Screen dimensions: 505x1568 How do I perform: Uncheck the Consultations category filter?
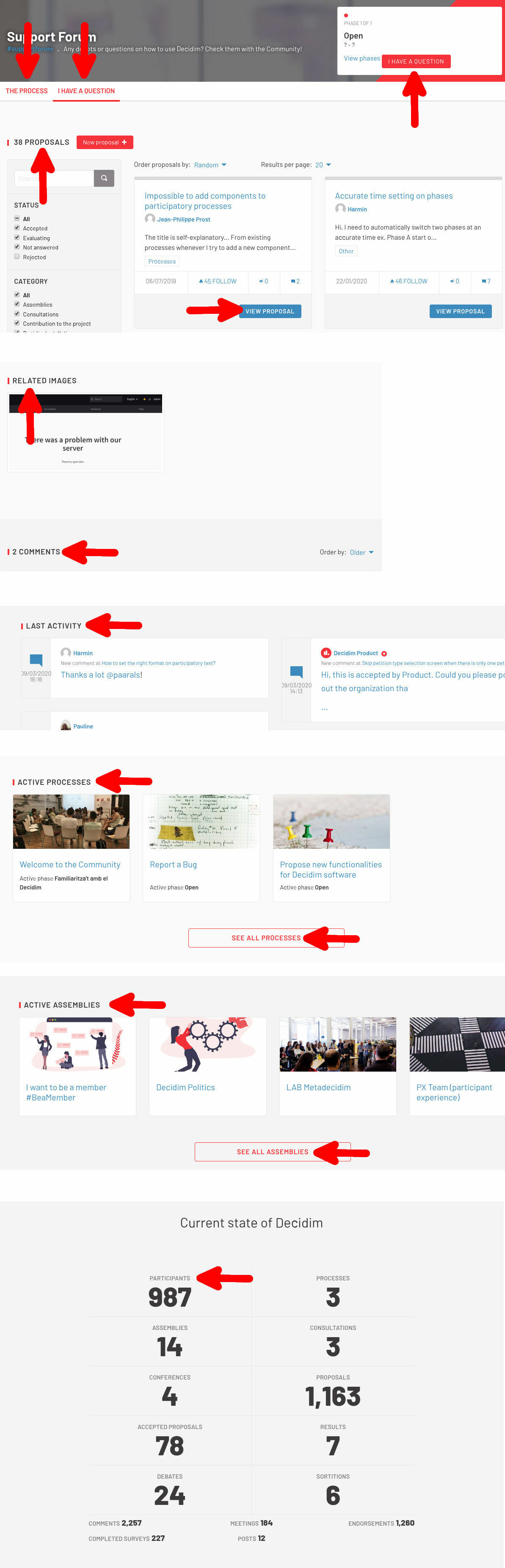(x=17, y=313)
